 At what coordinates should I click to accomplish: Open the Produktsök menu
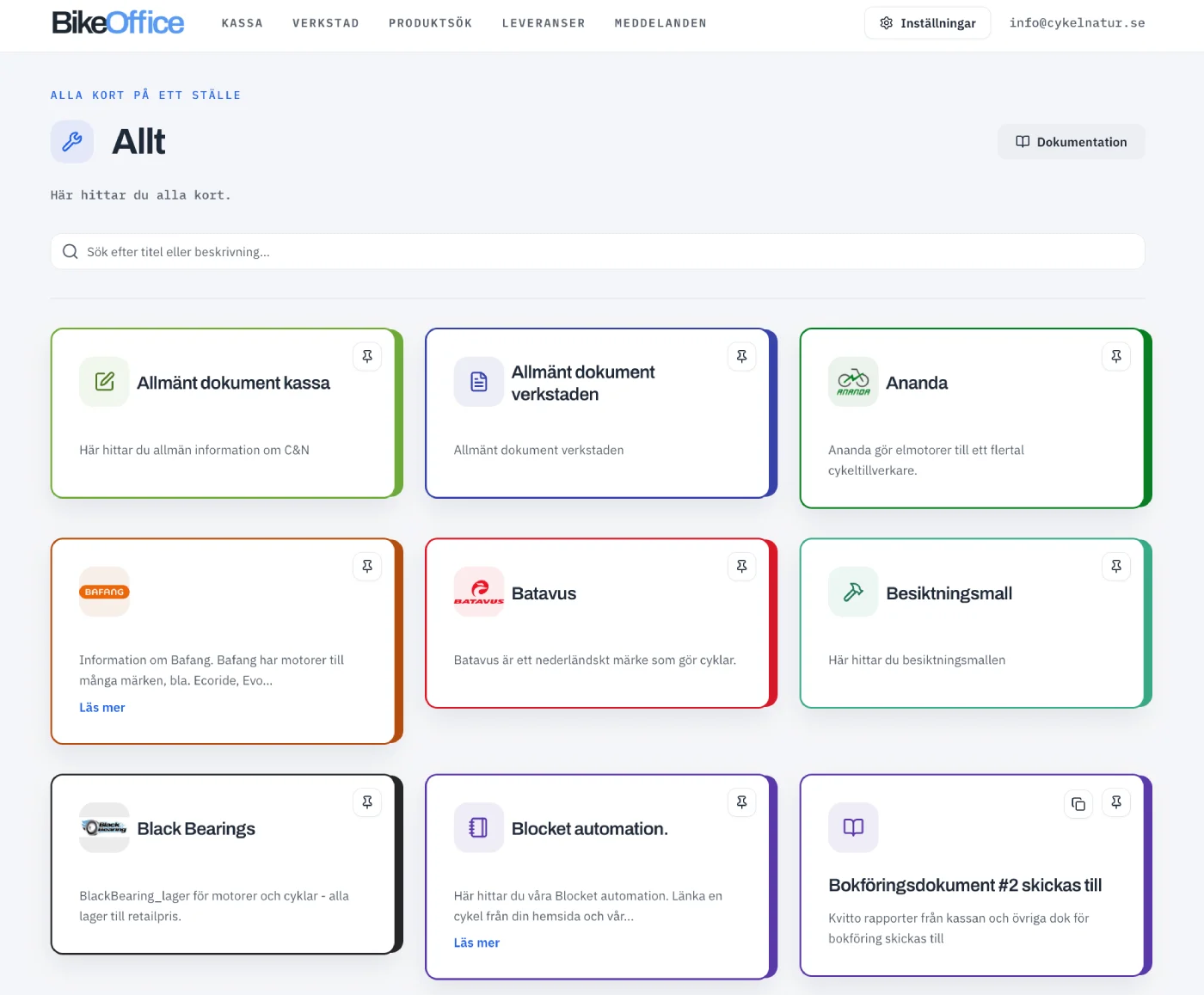431,23
